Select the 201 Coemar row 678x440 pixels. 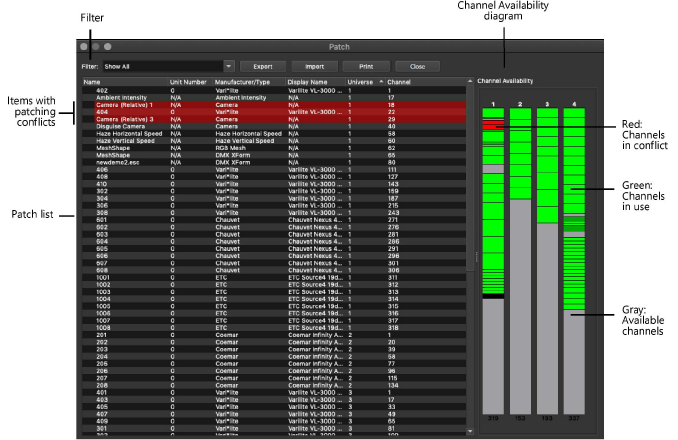point(274,335)
